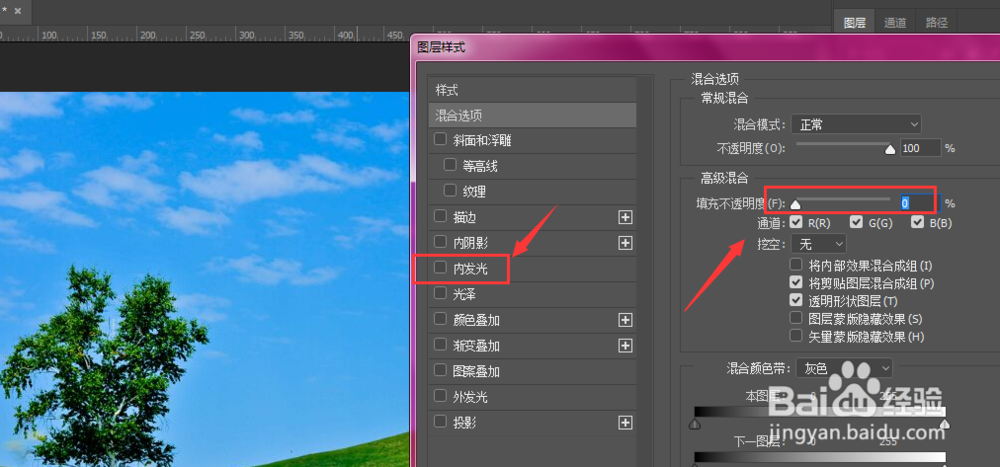Add another Stroke effect with plus icon
1000x467 pixels.
point(625,218)
